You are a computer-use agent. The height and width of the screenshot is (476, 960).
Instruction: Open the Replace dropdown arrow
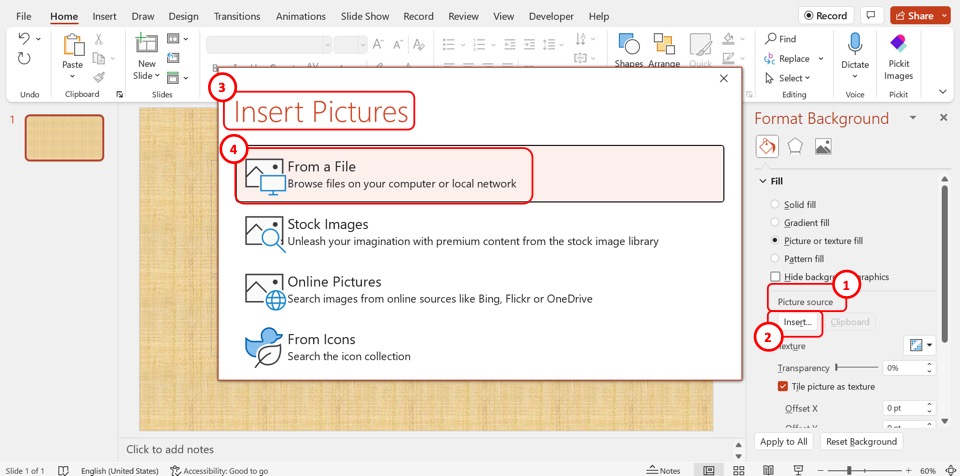pos(821,59)
